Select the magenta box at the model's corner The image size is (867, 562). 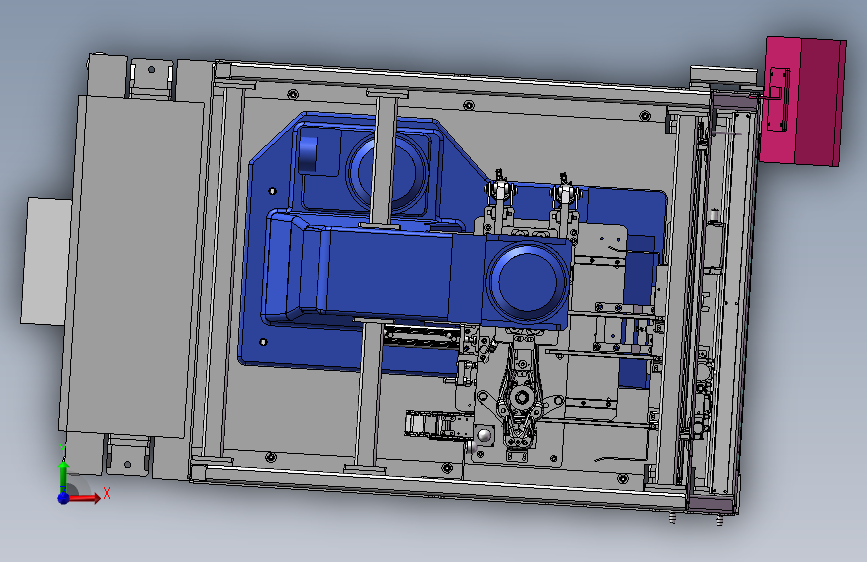(802, 101)
